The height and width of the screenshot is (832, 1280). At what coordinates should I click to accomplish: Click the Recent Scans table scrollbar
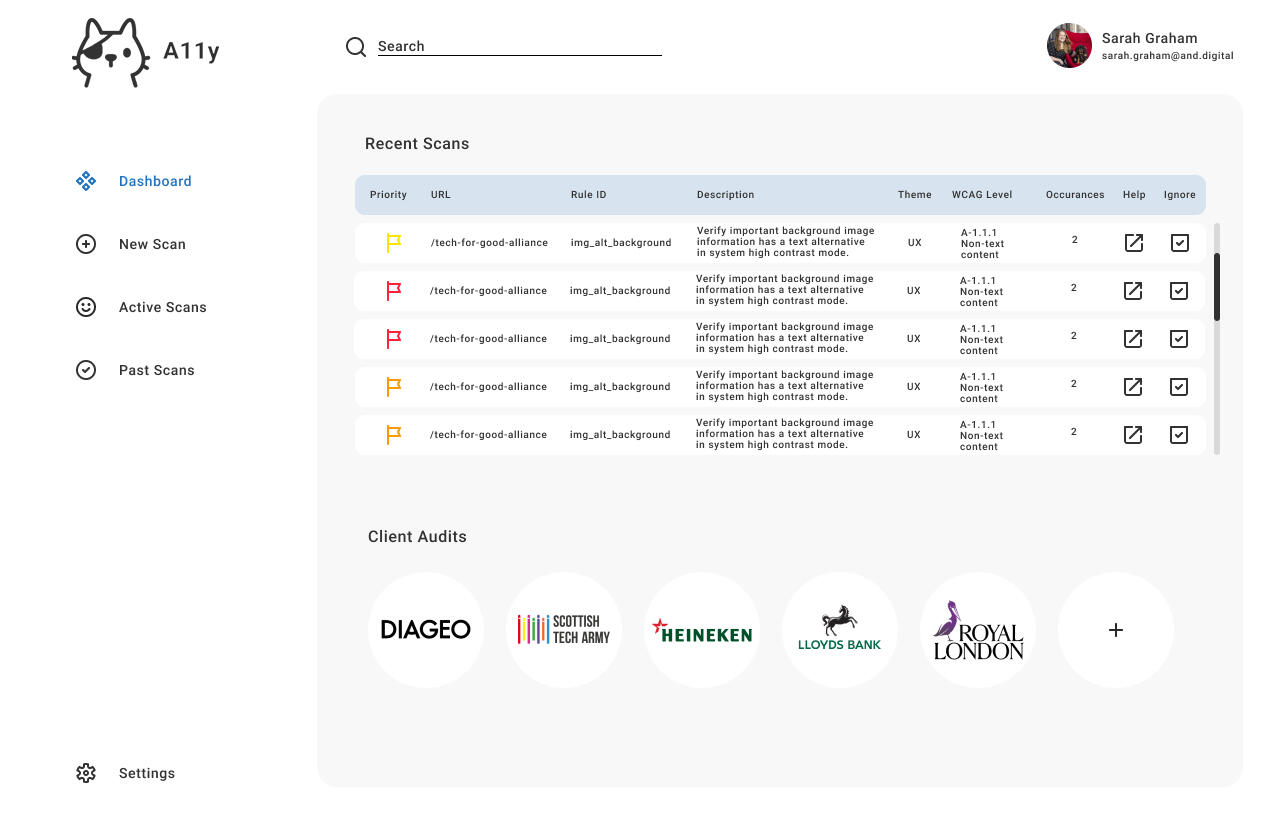(1217, 287)
